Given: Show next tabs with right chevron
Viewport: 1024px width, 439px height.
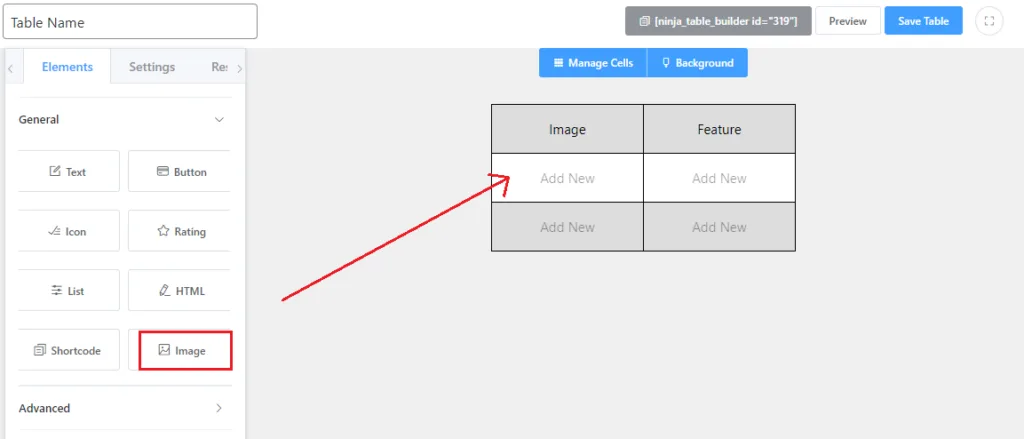Looking at the screenshot, I should pyautogui.click(x=239, y=68).
